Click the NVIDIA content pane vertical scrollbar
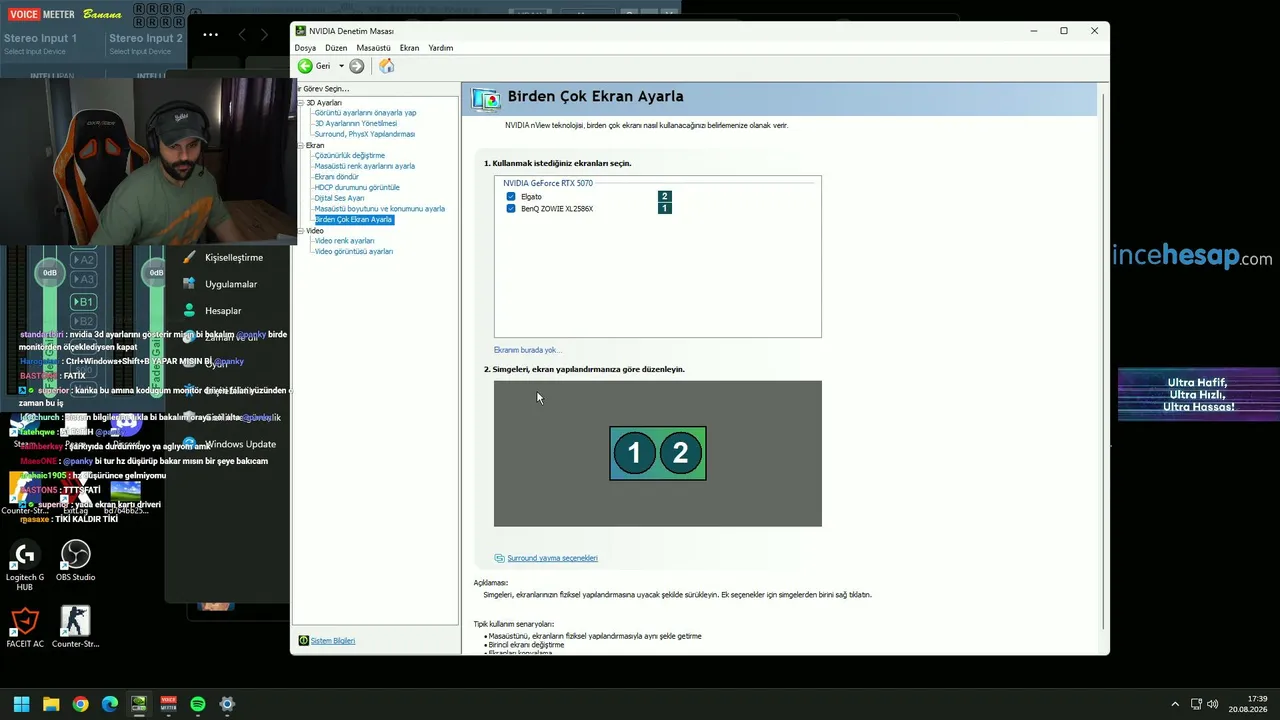The image size is (1280, 720). (x=1104, y=360)
